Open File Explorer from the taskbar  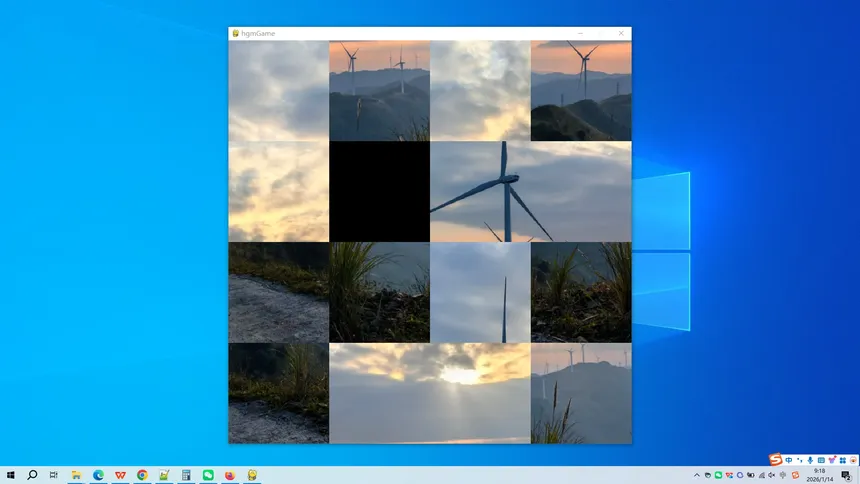tap(76, 475)
